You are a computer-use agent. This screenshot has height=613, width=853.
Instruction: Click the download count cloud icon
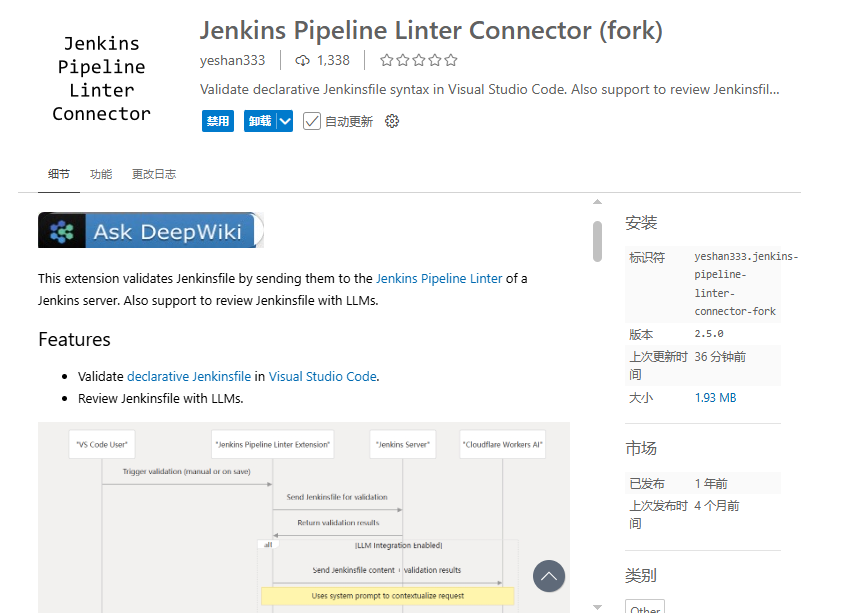pyautogui.click(x=303, y=60)
